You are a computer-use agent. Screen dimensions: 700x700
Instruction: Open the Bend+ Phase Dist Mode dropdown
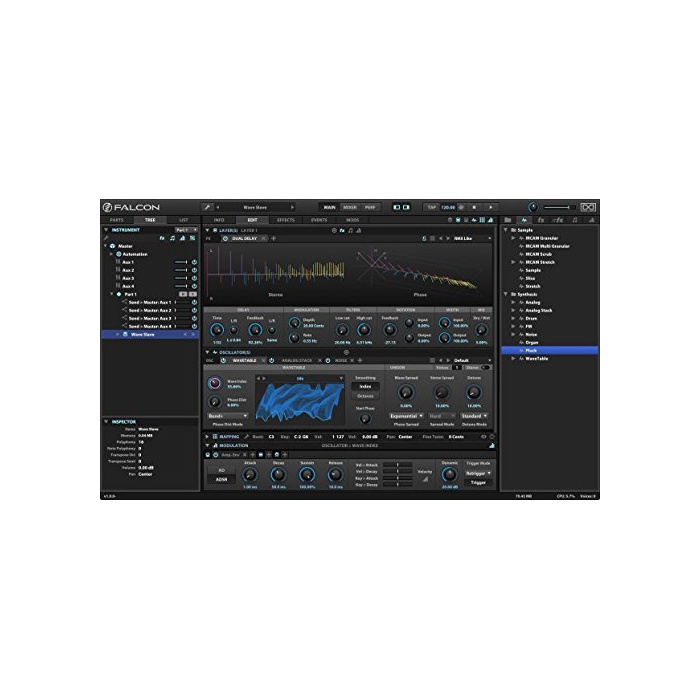click(228, 415)
